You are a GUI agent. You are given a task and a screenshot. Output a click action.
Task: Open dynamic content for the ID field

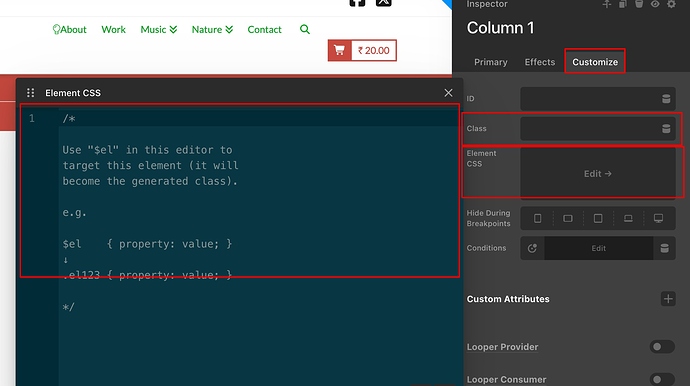pyautogui.click(x=666, y=99)
